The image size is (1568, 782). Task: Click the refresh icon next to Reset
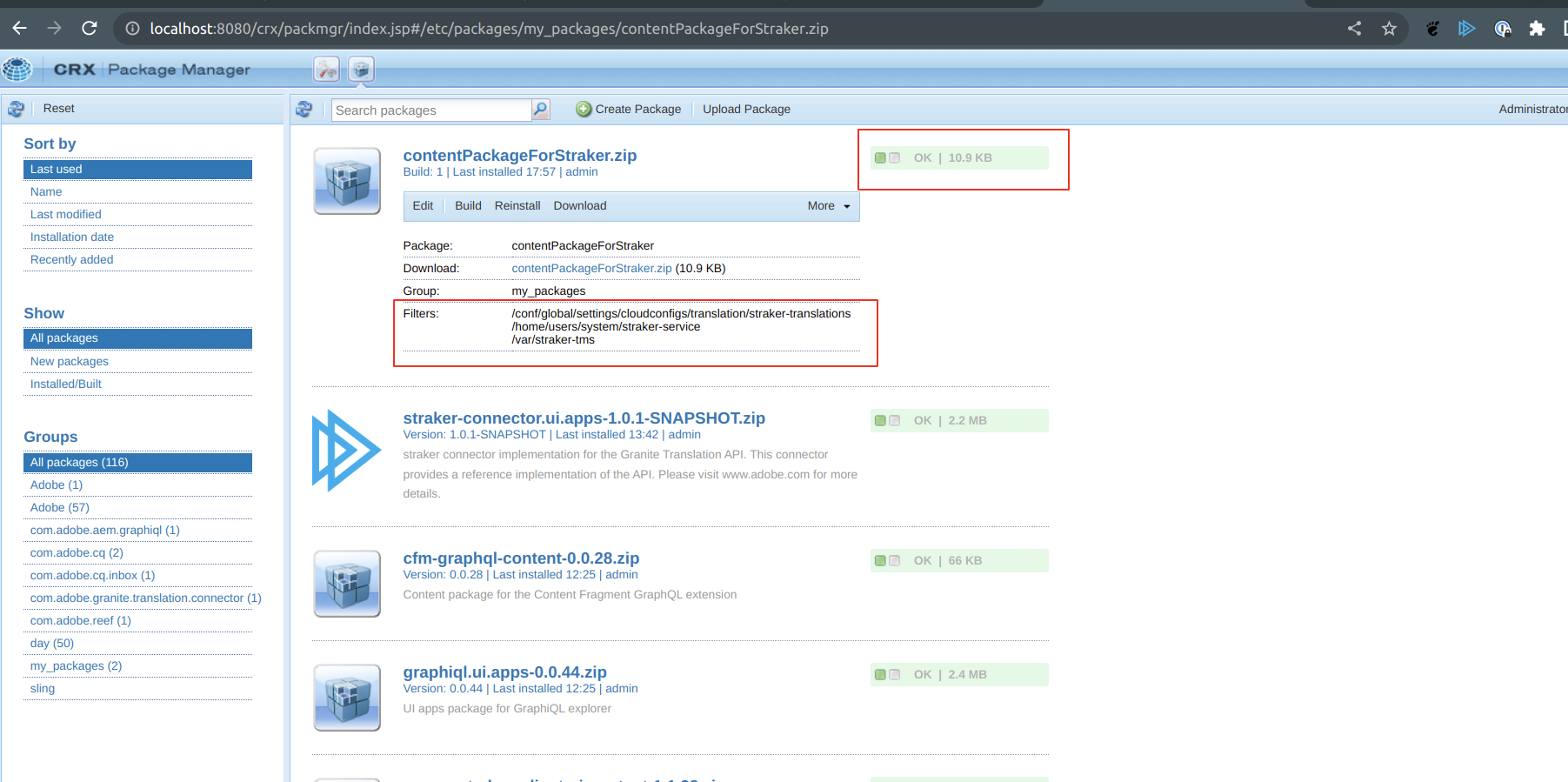(x=16, y=109)
